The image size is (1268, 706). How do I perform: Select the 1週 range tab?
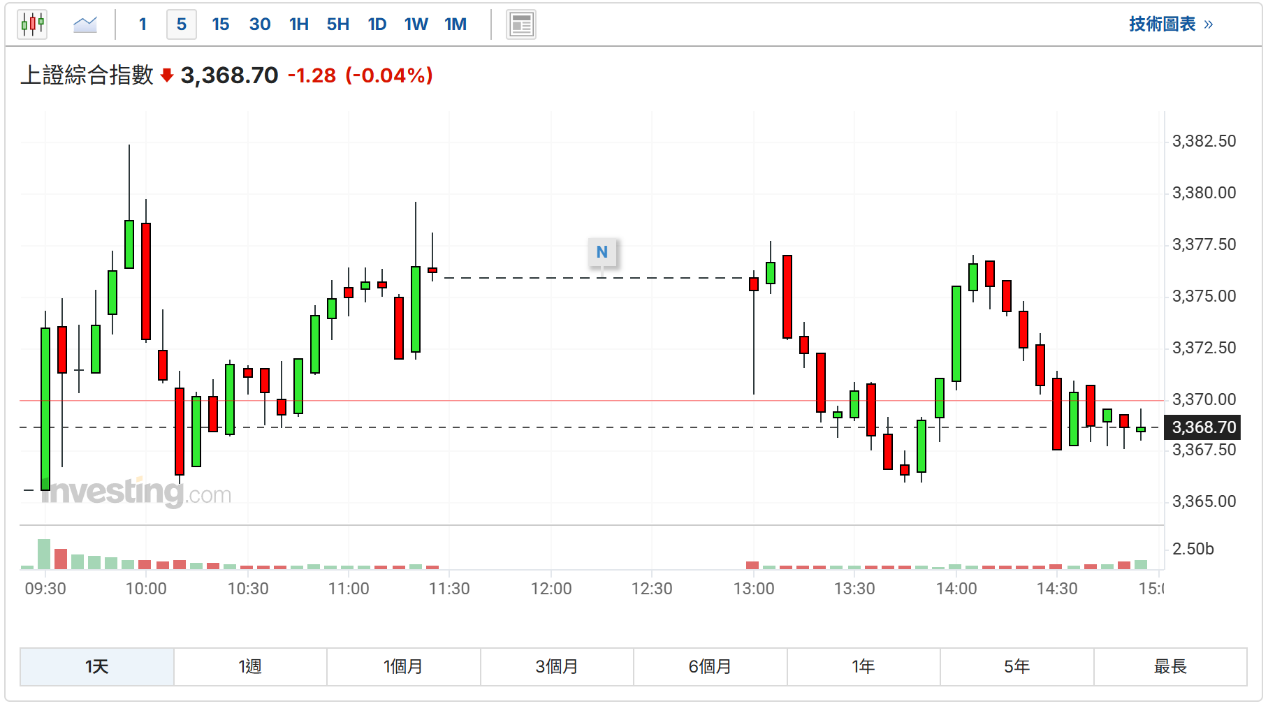point(250,667)
